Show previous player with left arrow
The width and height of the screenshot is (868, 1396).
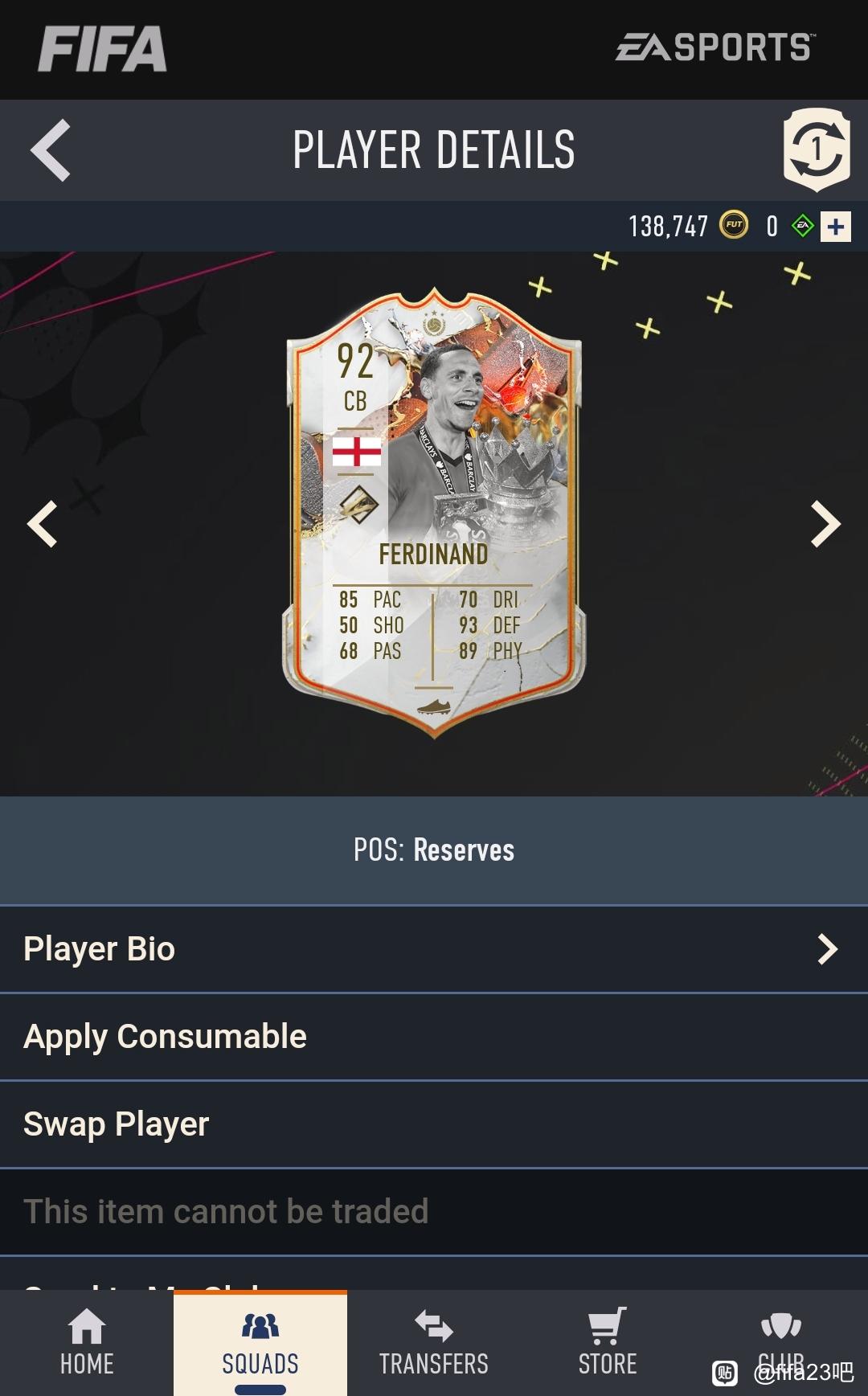click(x=42, y=524)
